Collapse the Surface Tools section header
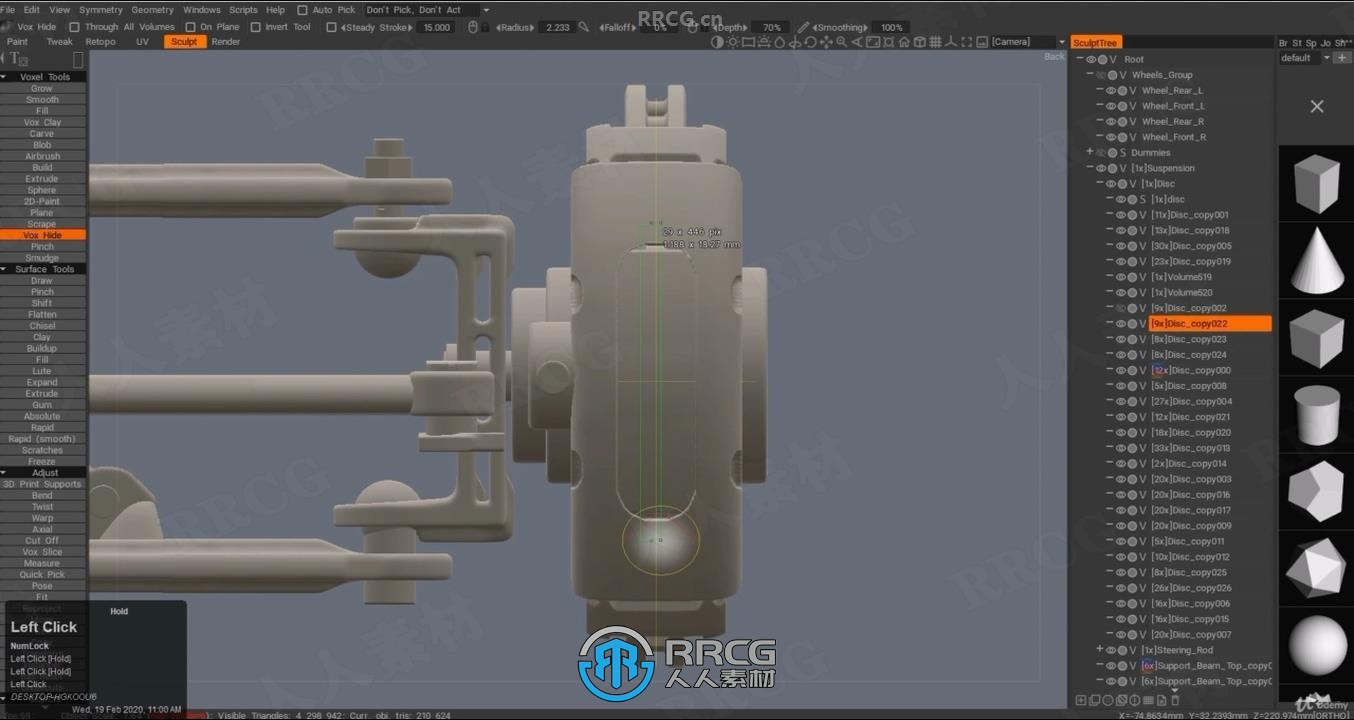This screenshot has height=720, width=1354. pos(43,269)
